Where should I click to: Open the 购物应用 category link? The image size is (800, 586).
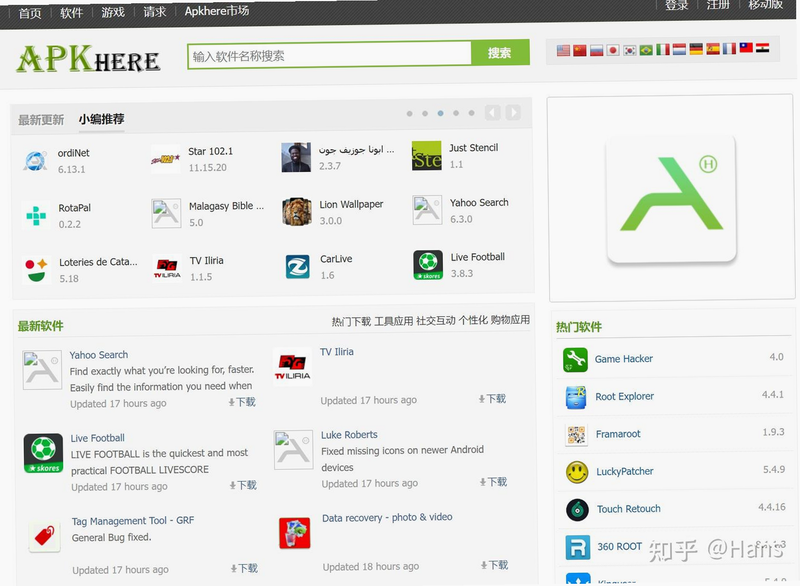point(510,320)
